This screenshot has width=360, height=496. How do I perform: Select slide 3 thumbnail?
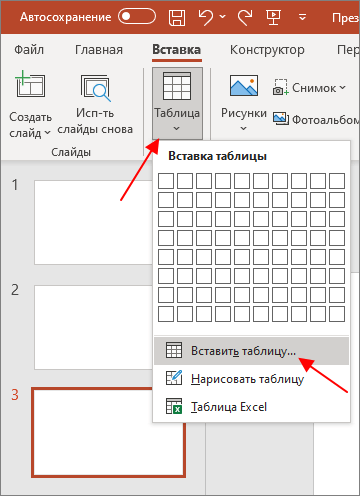108,432
